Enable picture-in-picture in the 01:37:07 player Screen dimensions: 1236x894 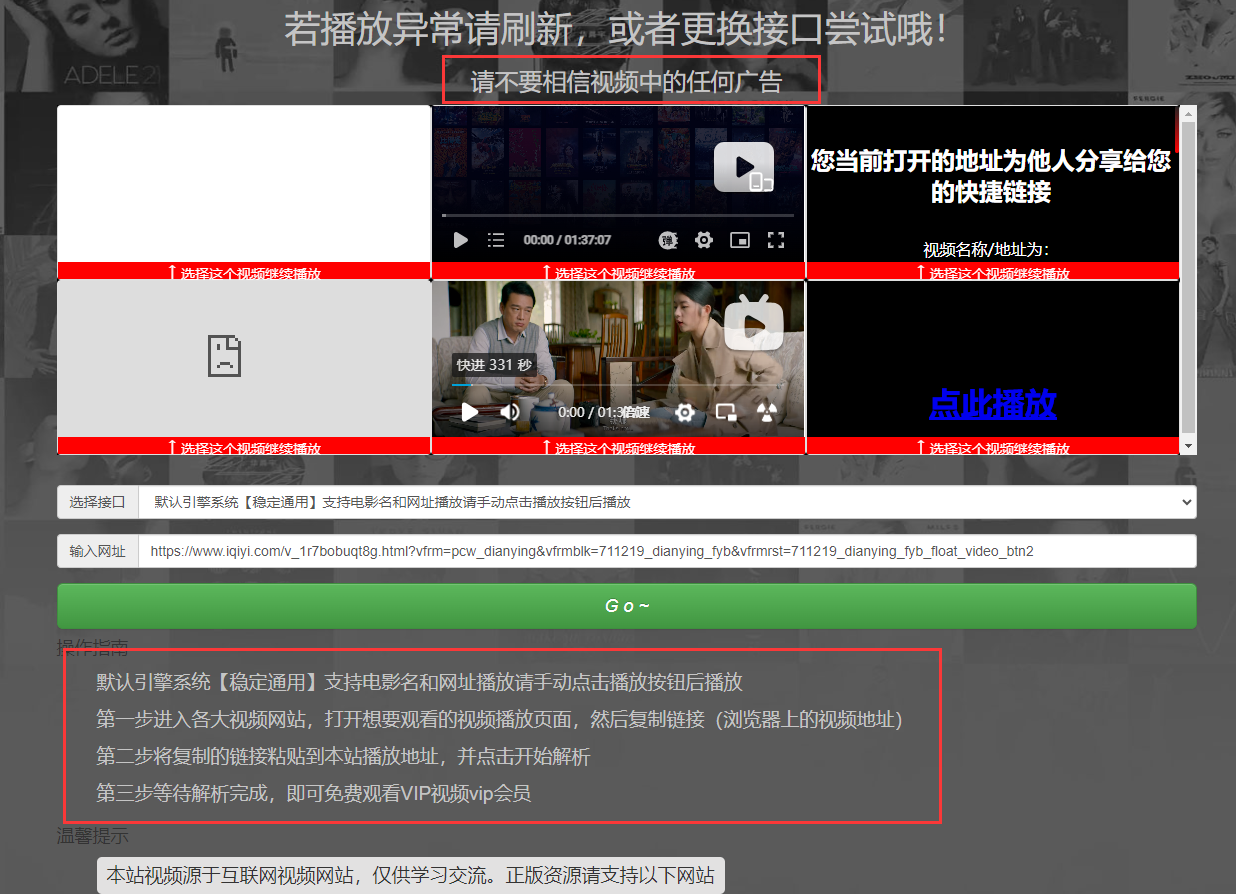point(740,240)
